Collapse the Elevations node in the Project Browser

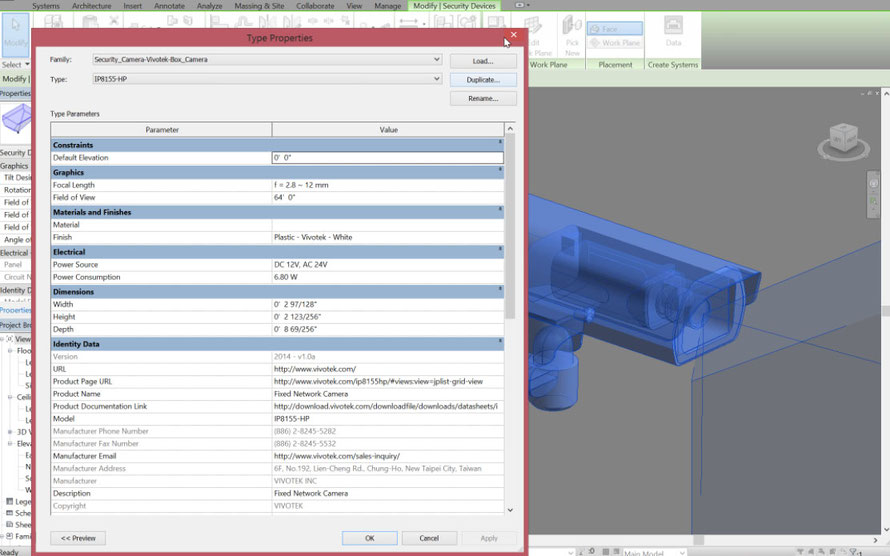click(10, 443)
